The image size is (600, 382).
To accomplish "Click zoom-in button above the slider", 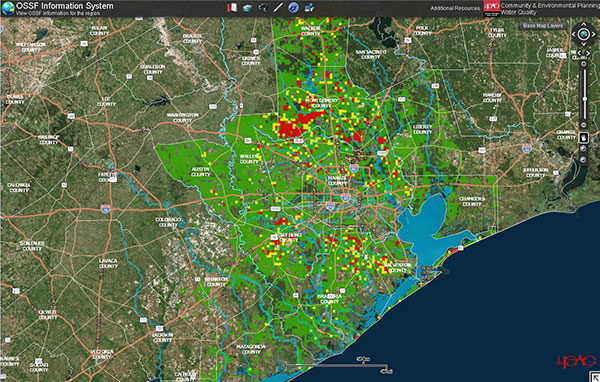I will [x=584, y=64].
